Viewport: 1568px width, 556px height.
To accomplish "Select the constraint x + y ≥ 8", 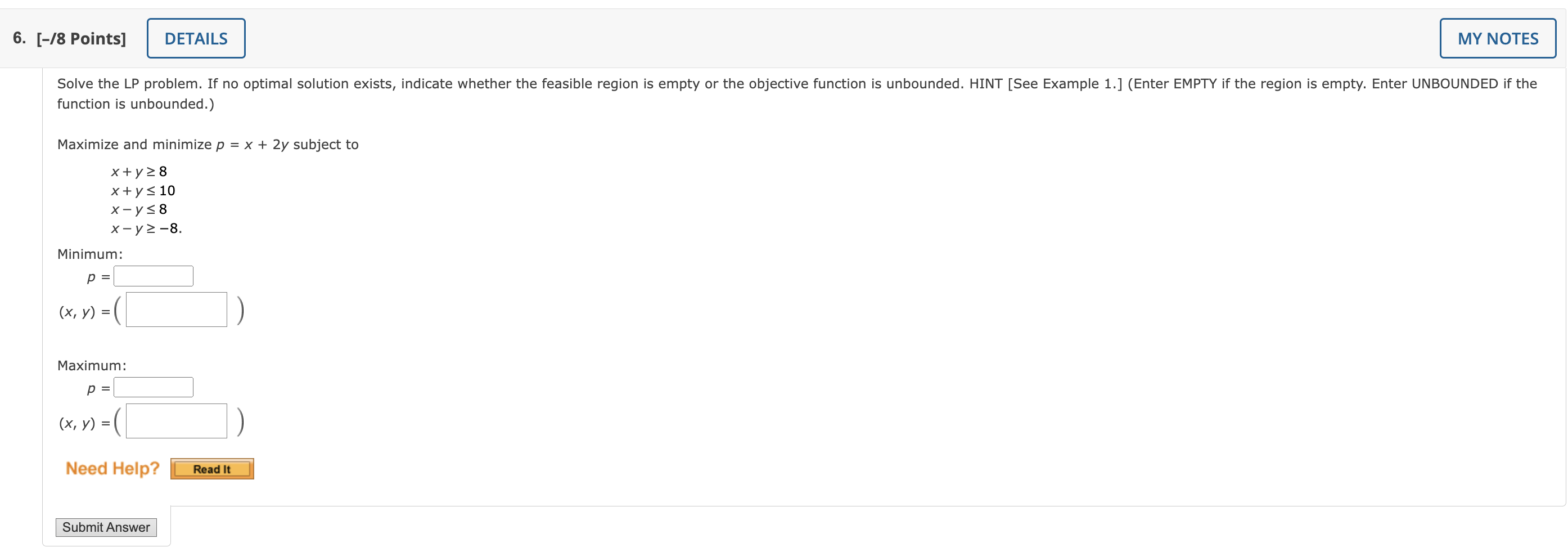I will tap(138, 171).
